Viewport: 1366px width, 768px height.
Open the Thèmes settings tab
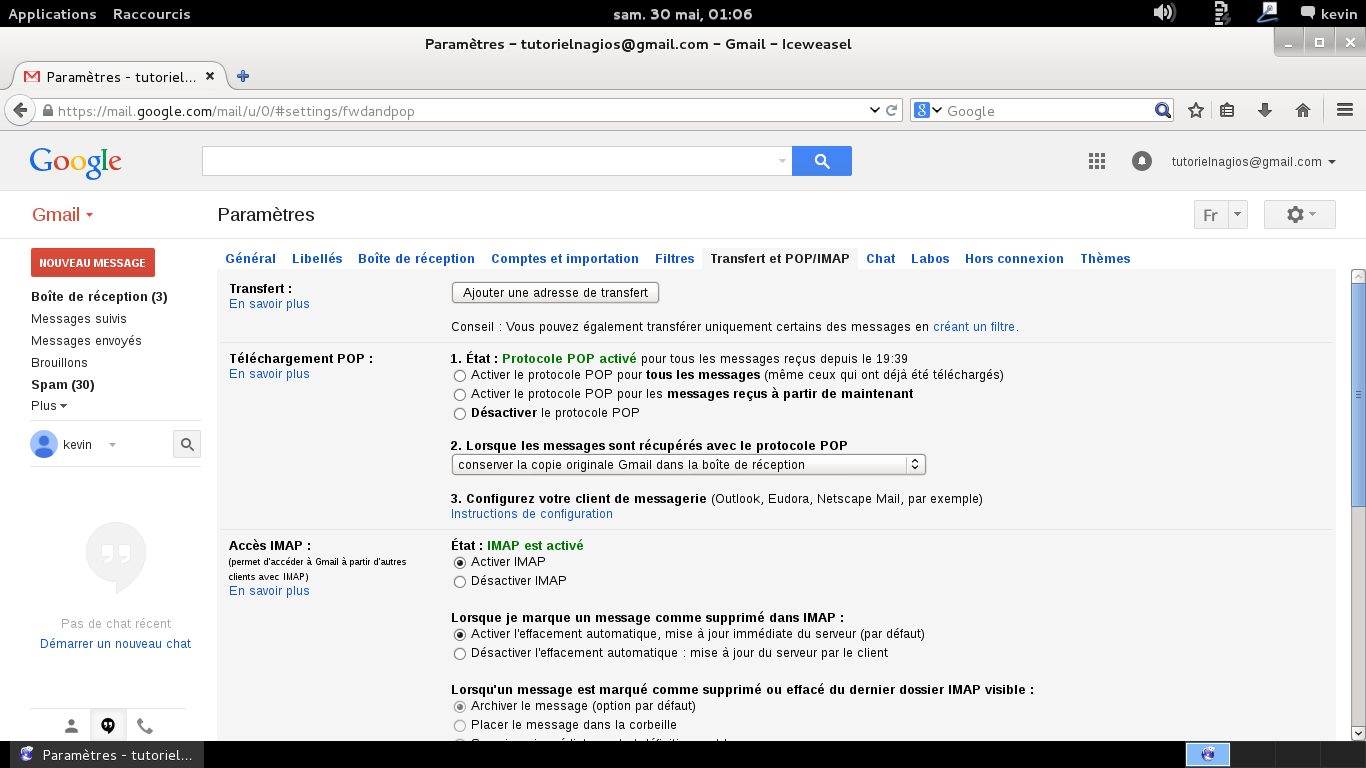tap(1105, 259)
